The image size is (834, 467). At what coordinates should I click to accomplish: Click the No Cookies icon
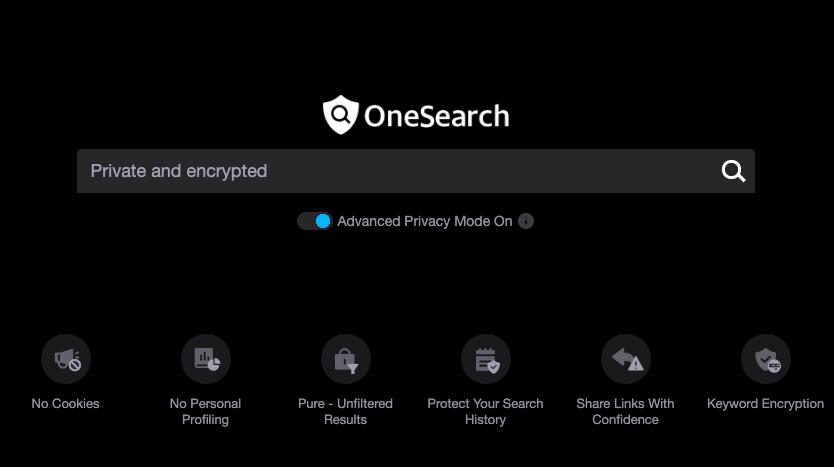[66, 359]
